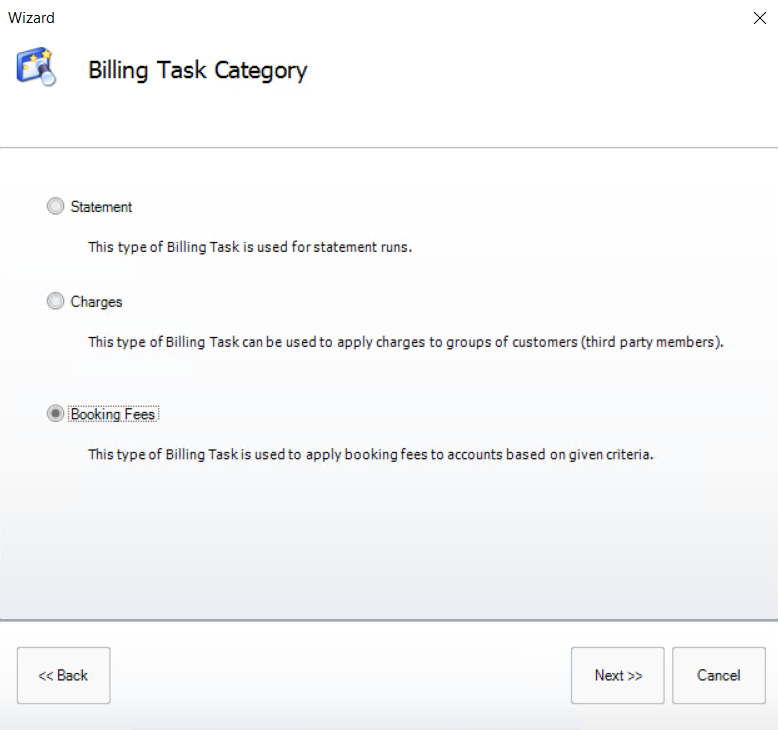Click the "Charges" option label

point(96,301)
